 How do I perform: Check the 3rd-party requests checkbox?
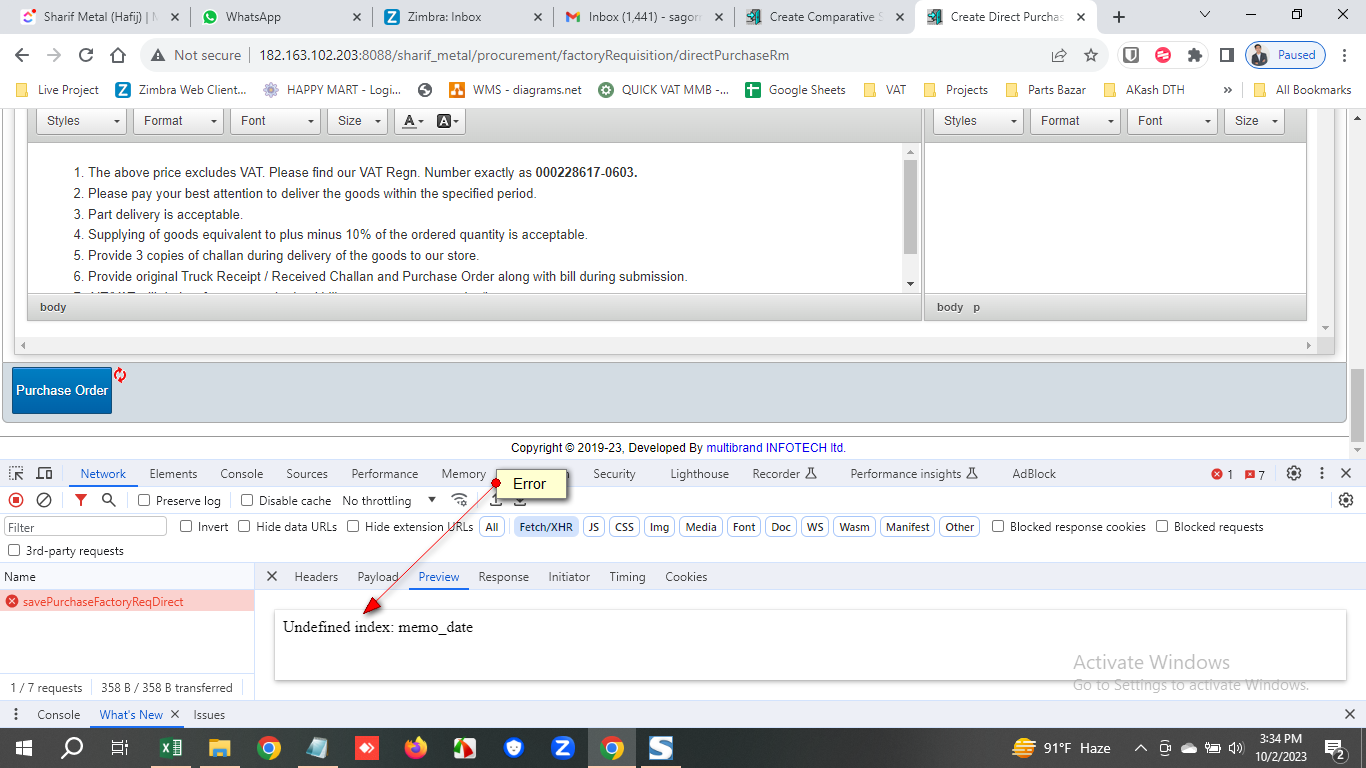pos(14,550)
